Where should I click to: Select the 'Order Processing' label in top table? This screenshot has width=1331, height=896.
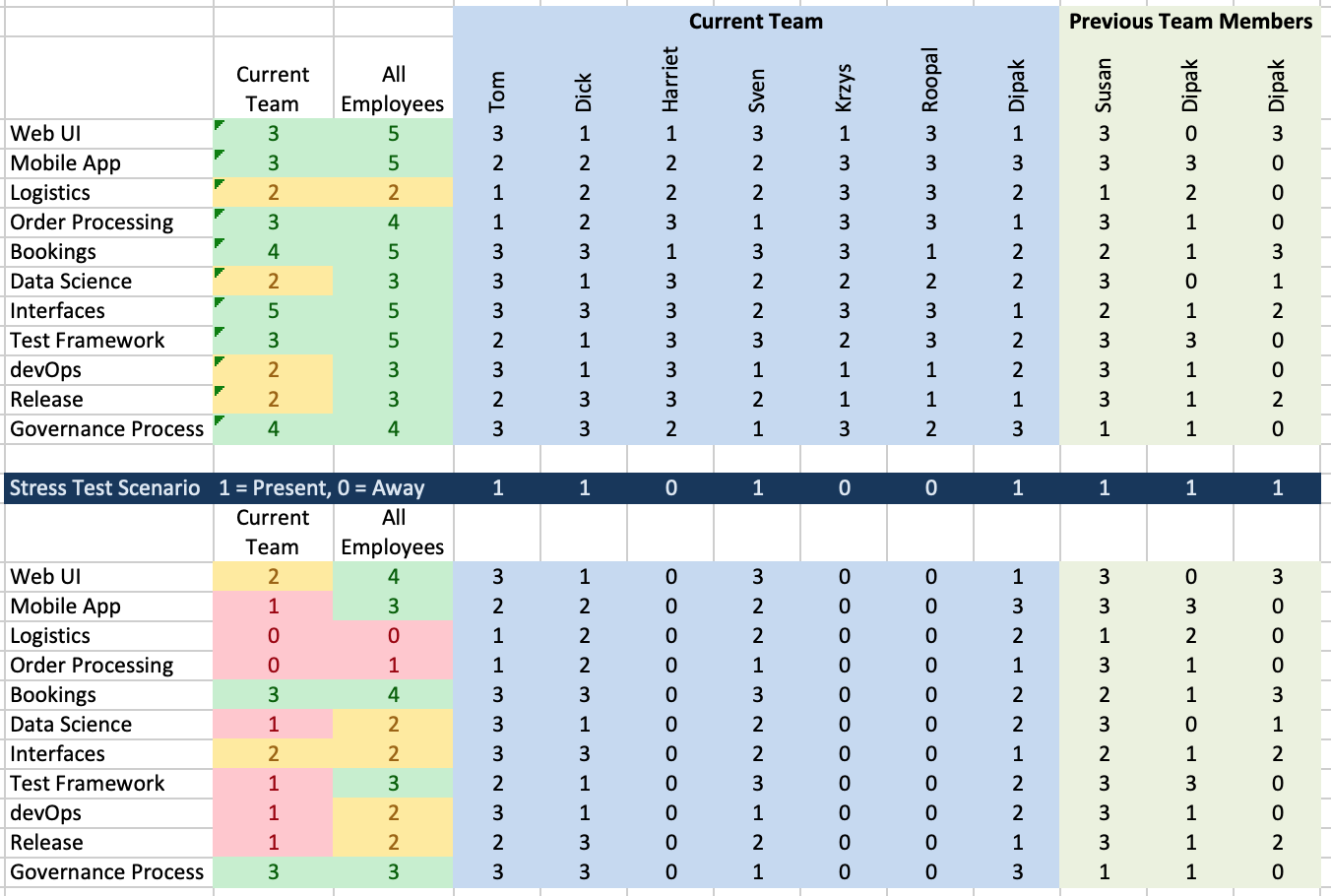coord(92,223)
